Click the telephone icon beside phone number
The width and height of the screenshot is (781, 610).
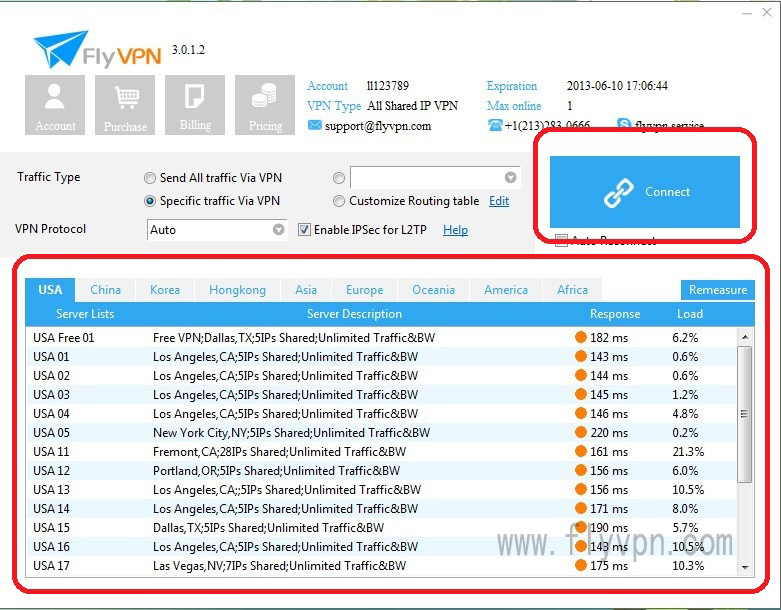[495, 124]
